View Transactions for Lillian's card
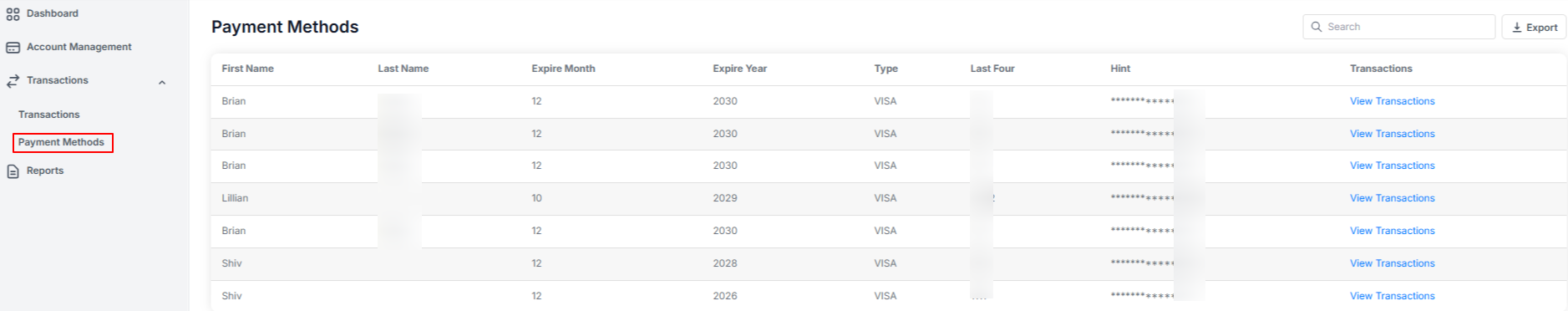Image resolution: width=1568 pixels, height=311 pixels. click(x=1392, y=198)
